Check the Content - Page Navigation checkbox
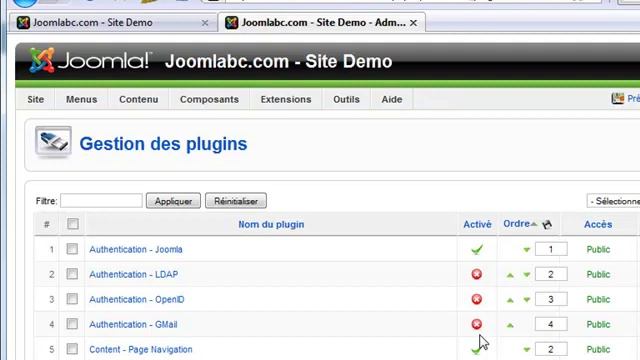Viewport: 640px width, 360px height. point(72,349)
